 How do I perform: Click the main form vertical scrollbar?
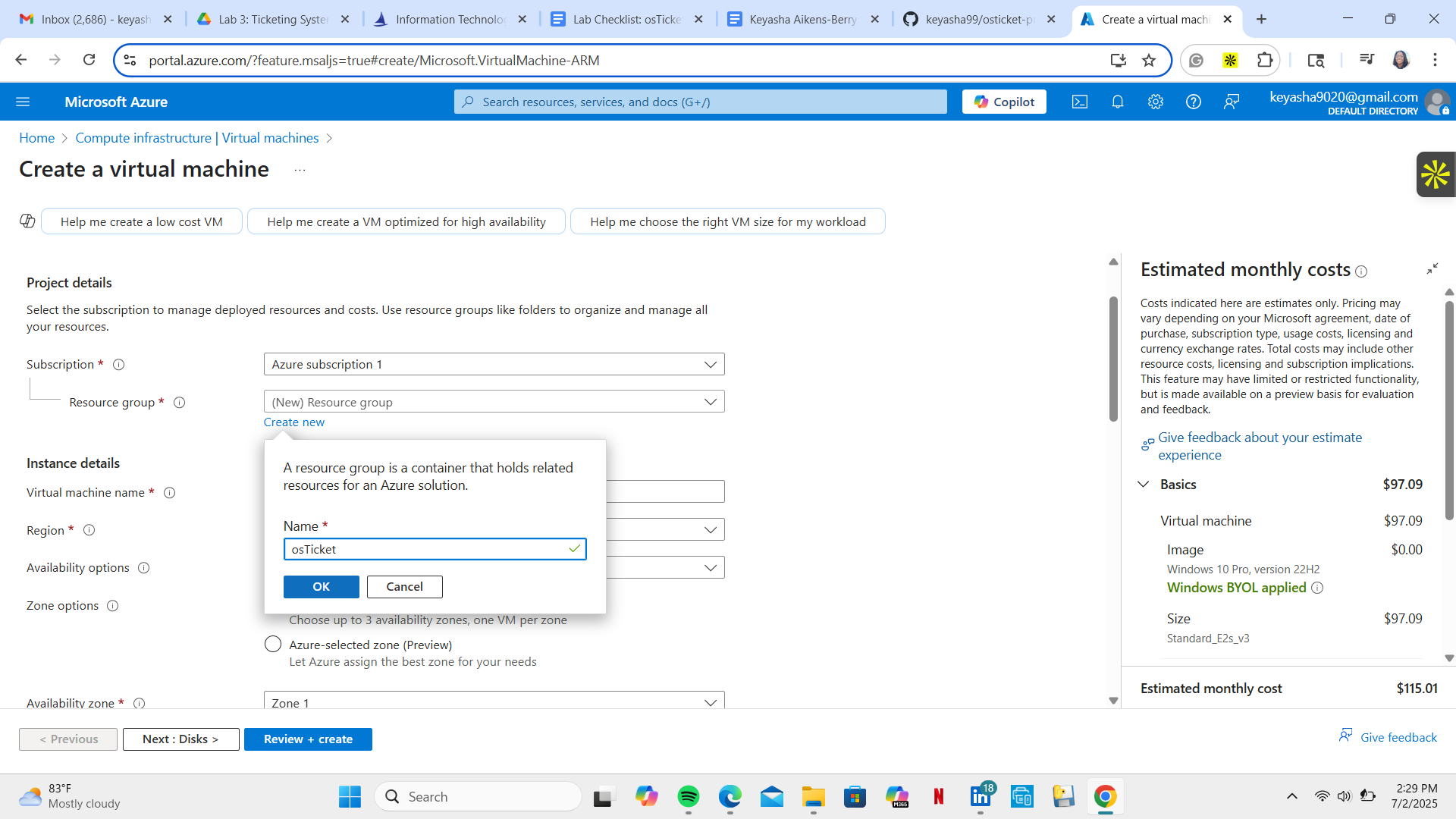click(1113, 359)
